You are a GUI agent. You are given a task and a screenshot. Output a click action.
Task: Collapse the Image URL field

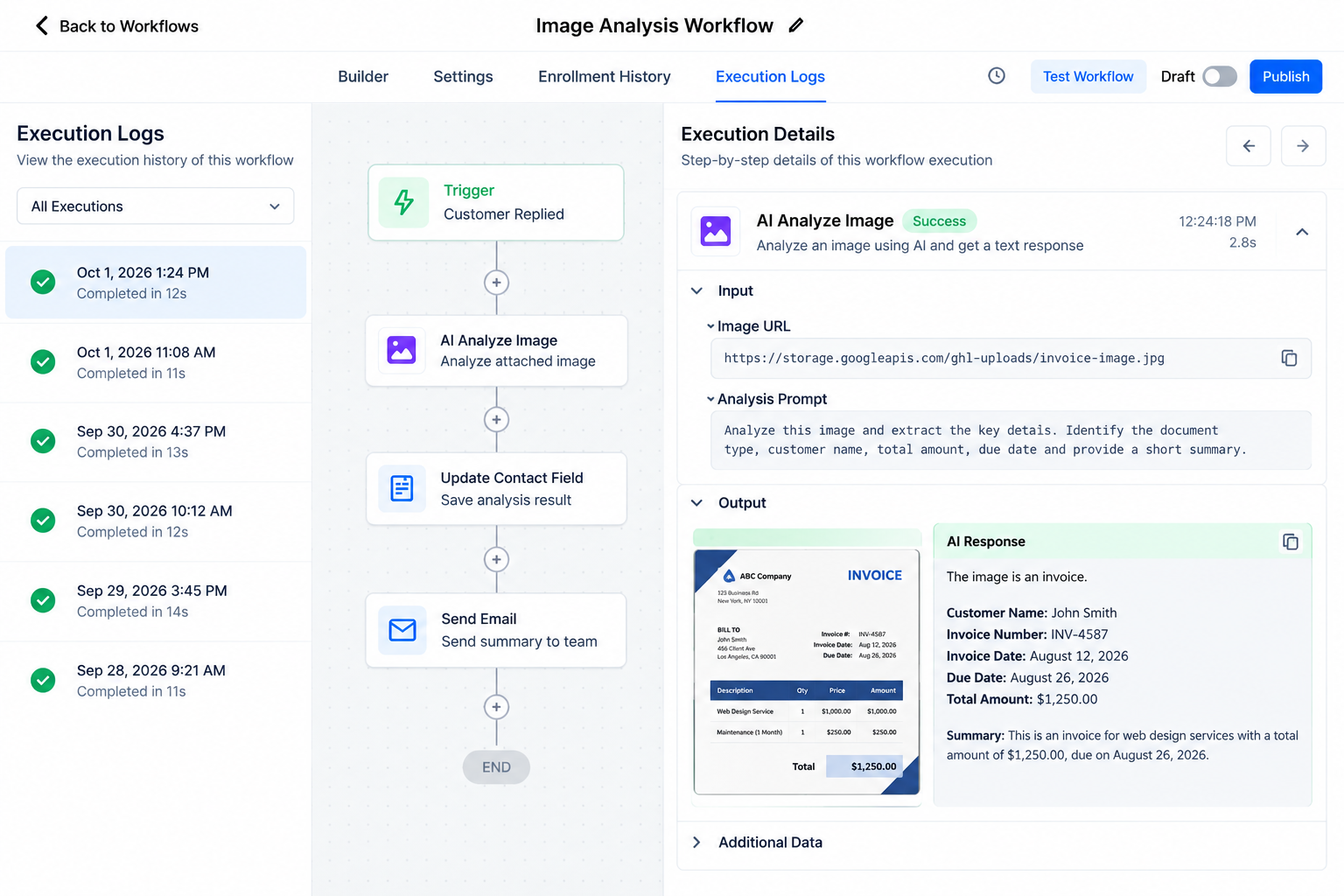click(710, 326)
